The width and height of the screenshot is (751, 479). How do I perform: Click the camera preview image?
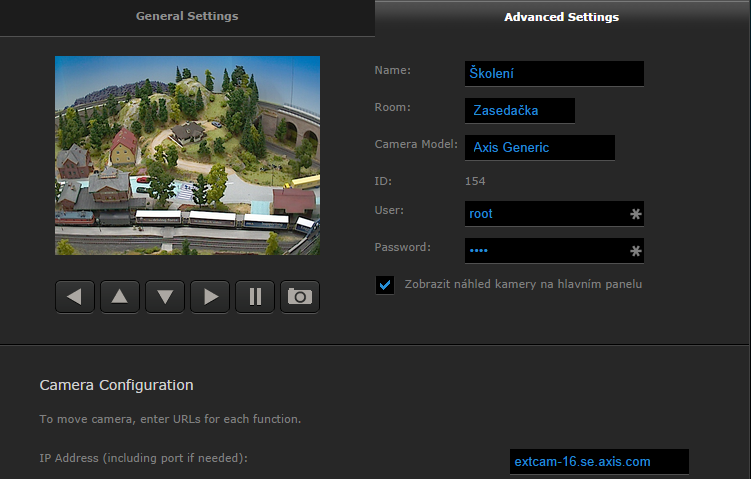[x=187, y=155]
